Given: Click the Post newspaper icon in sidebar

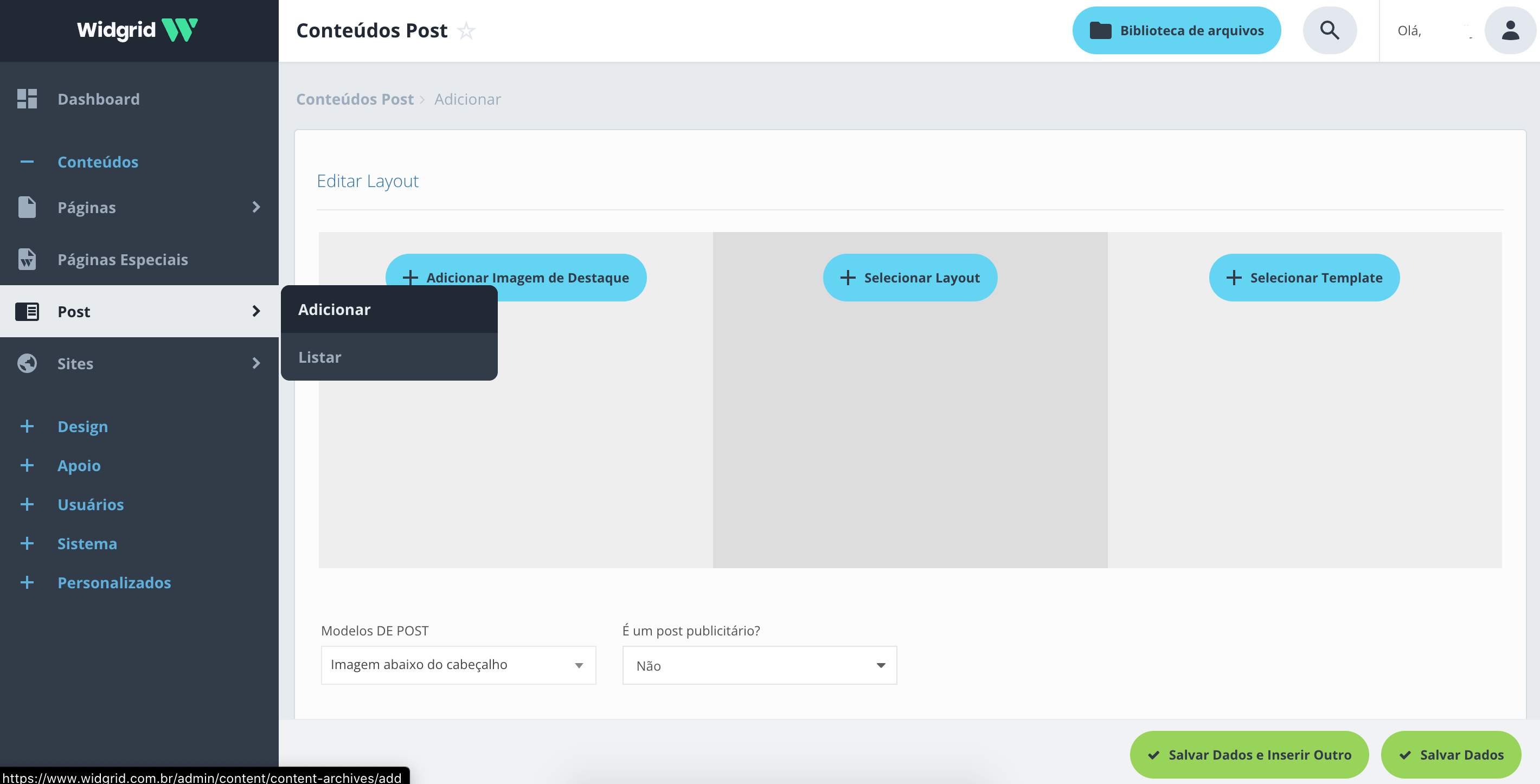Looking at the screenshot, I should click(27, 311).
